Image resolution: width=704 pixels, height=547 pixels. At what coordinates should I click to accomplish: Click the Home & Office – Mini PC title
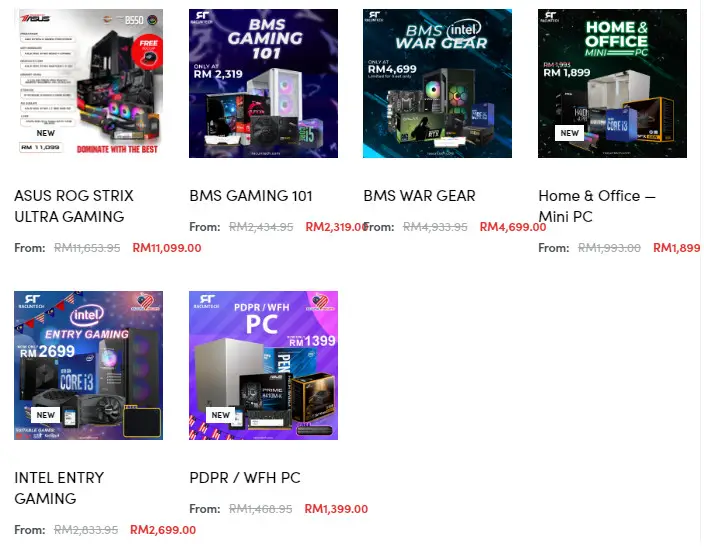(x=597, y=206)
